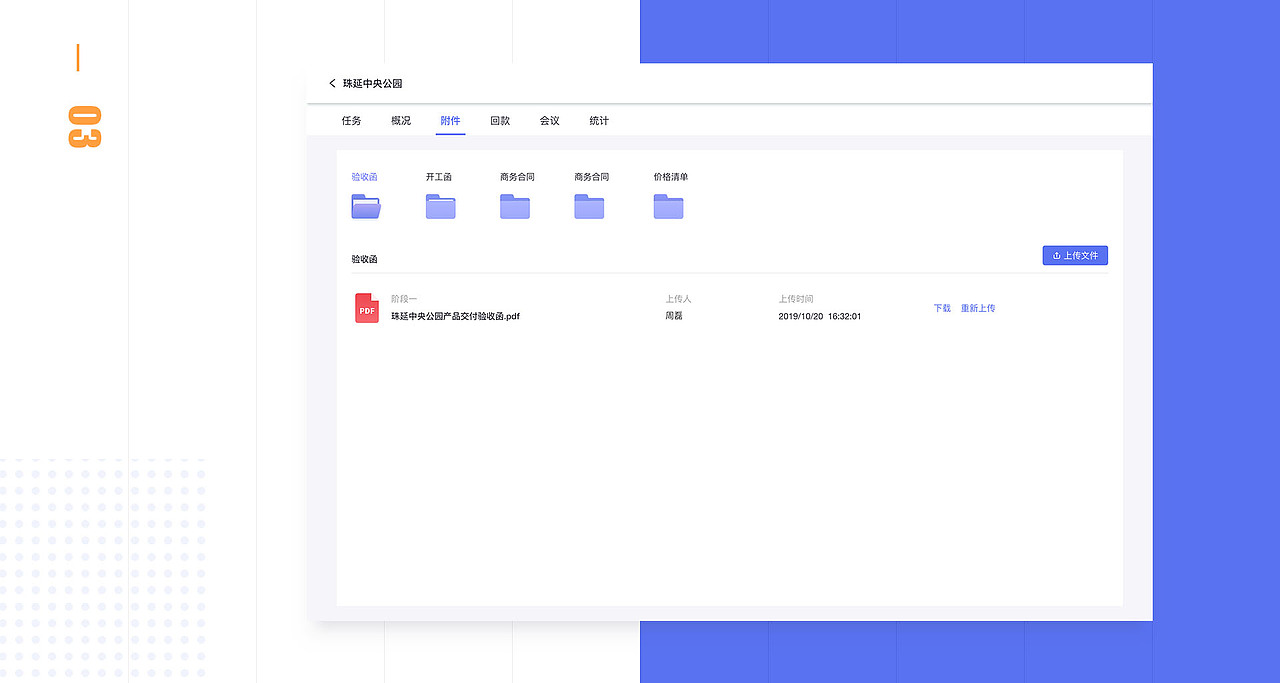The width and height of the screenshot is (1280, 683).
Task: Click the timestamp 2019/10/20 16:32:01
Action: tap(820, 316)
